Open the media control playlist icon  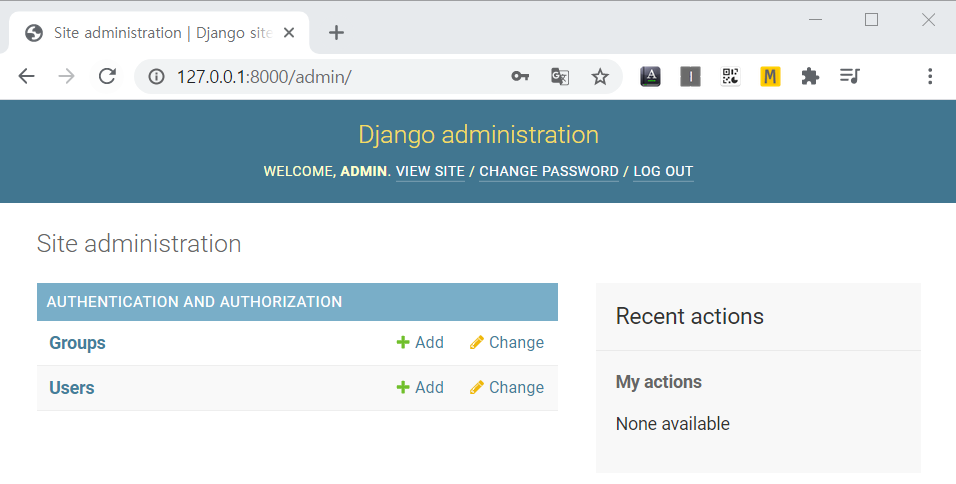point(849,76)
